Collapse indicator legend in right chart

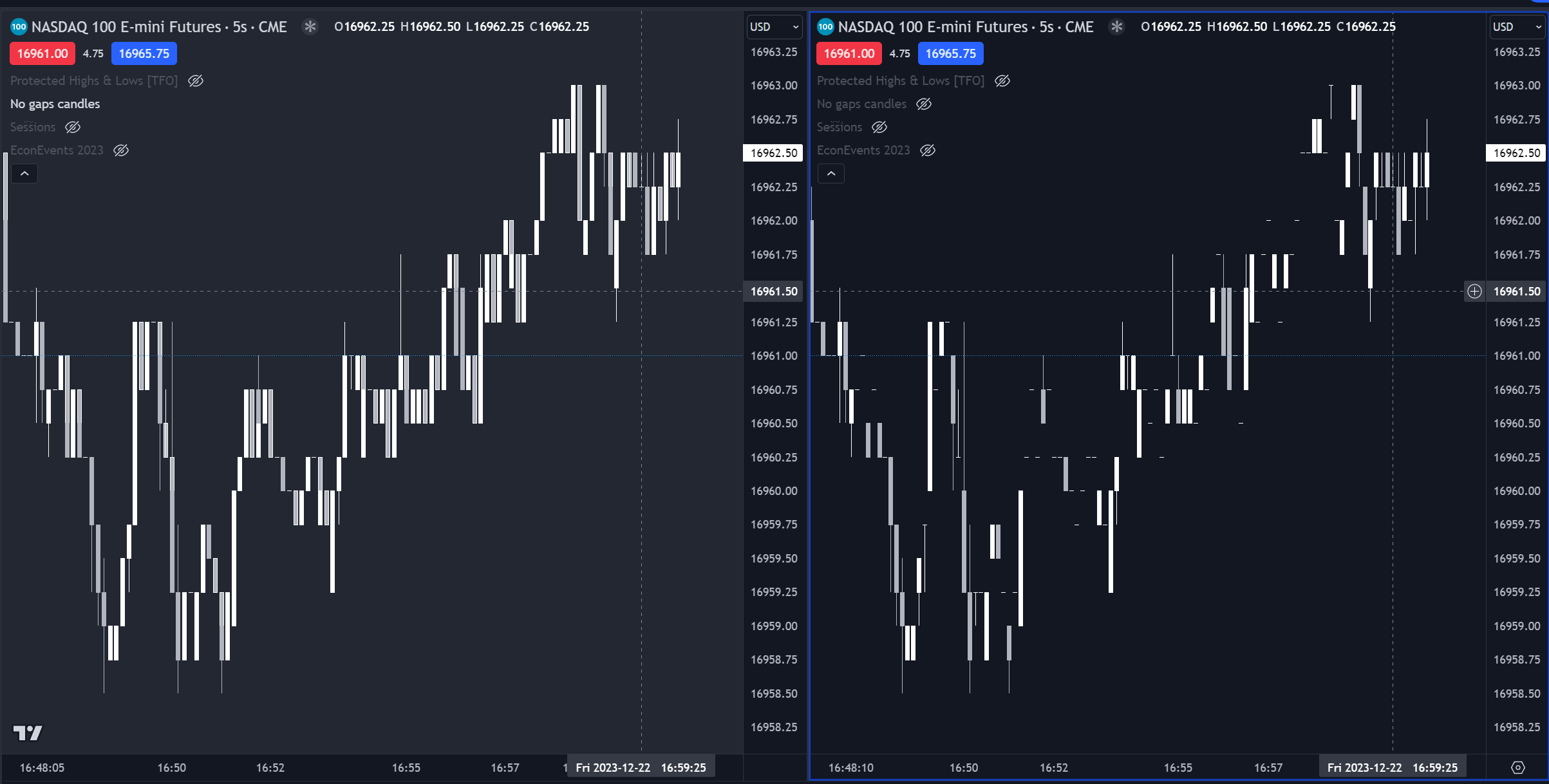click(831, 174)
